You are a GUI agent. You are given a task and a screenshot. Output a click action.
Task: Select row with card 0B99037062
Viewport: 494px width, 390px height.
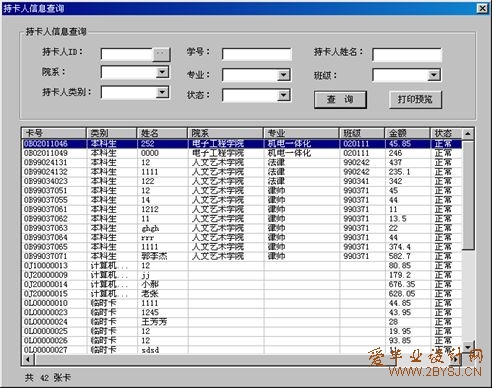click(242, 219)
